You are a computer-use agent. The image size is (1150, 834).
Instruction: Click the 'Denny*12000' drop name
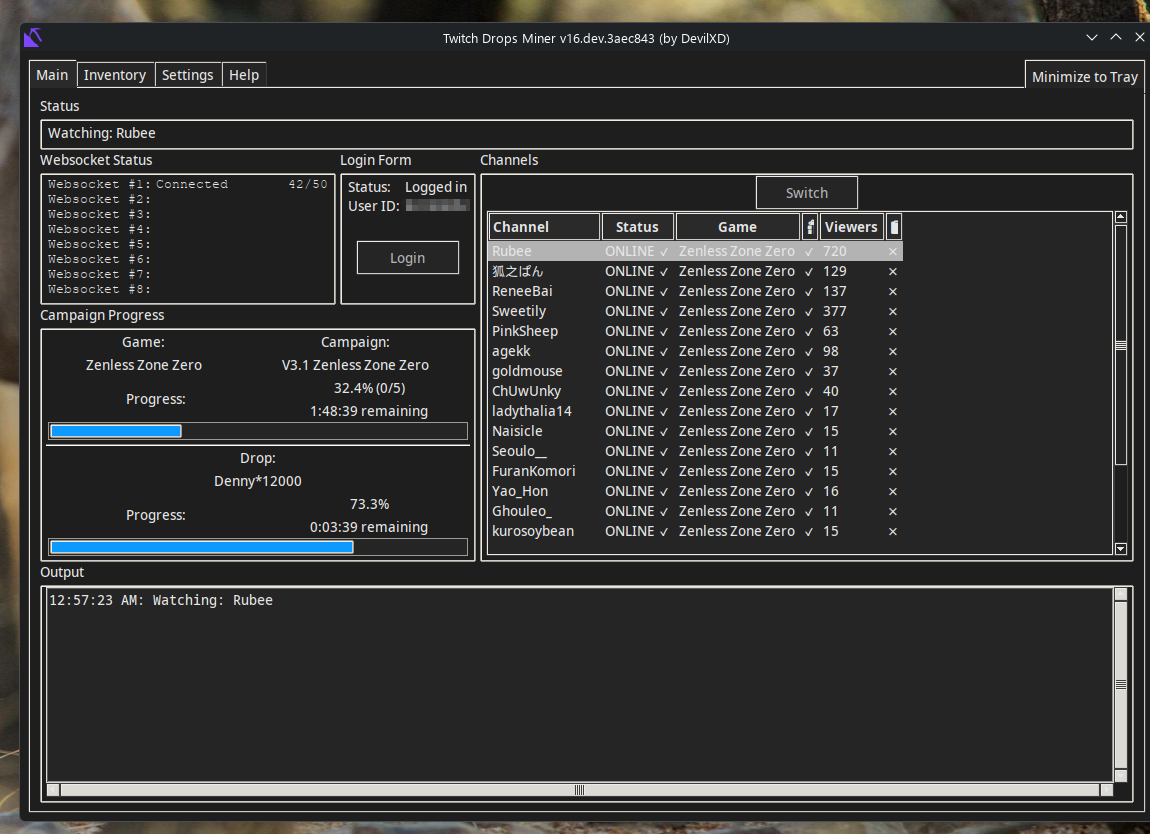click(257, 481)
